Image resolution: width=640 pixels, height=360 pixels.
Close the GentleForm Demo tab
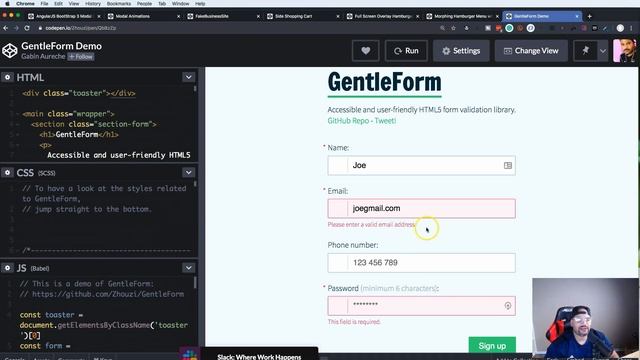[x=577, y=16]
